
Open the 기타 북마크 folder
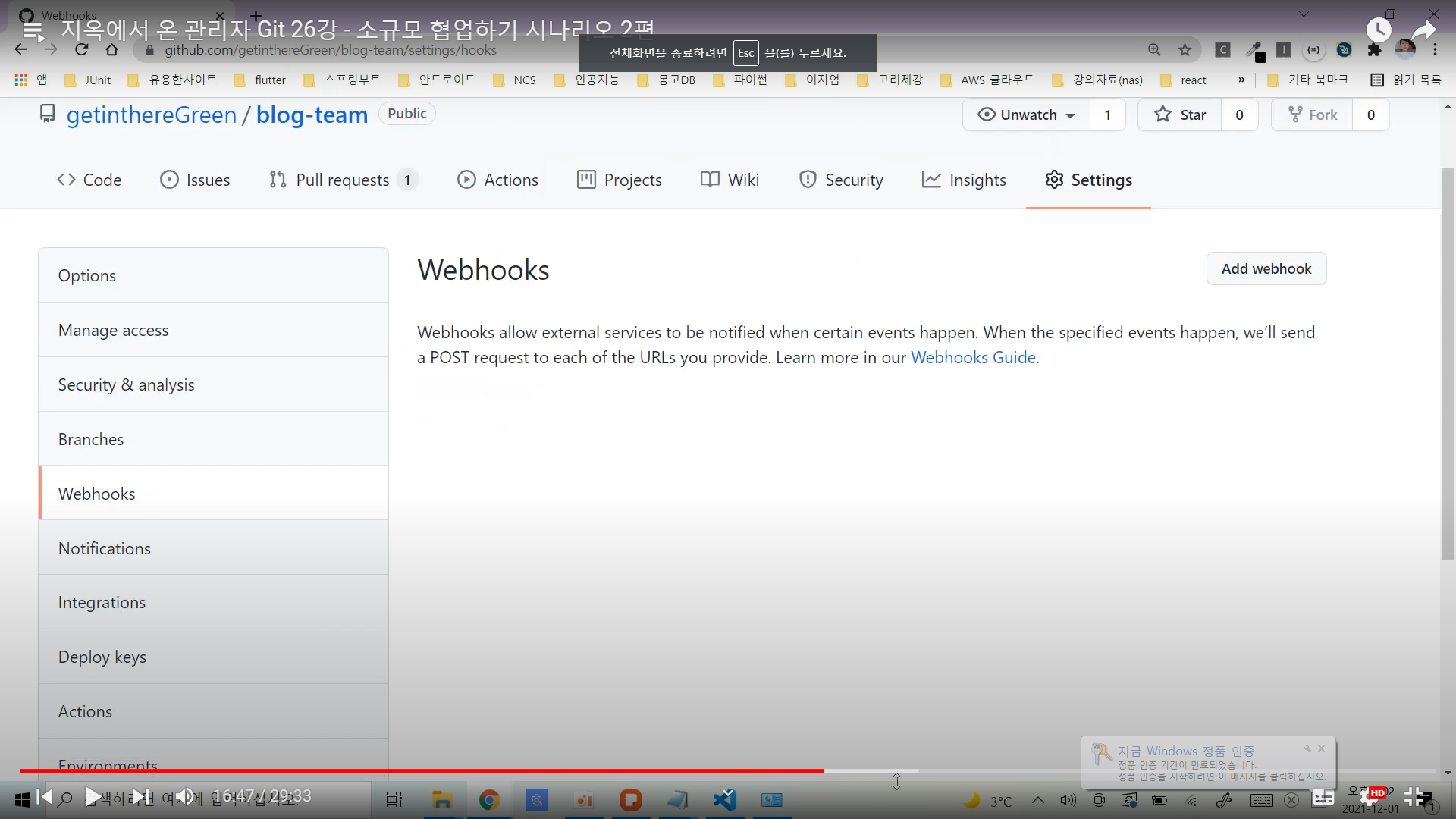coord(1308,80)
